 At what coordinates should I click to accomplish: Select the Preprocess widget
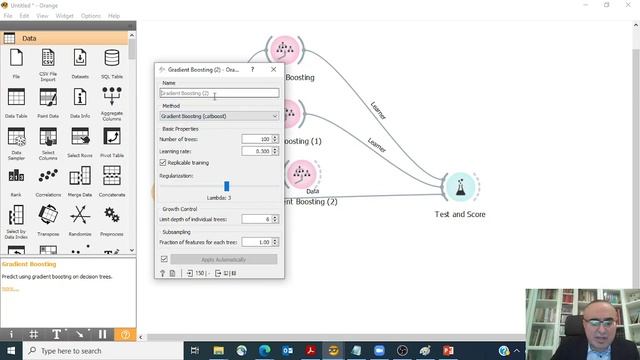click(x=112, y=220)
